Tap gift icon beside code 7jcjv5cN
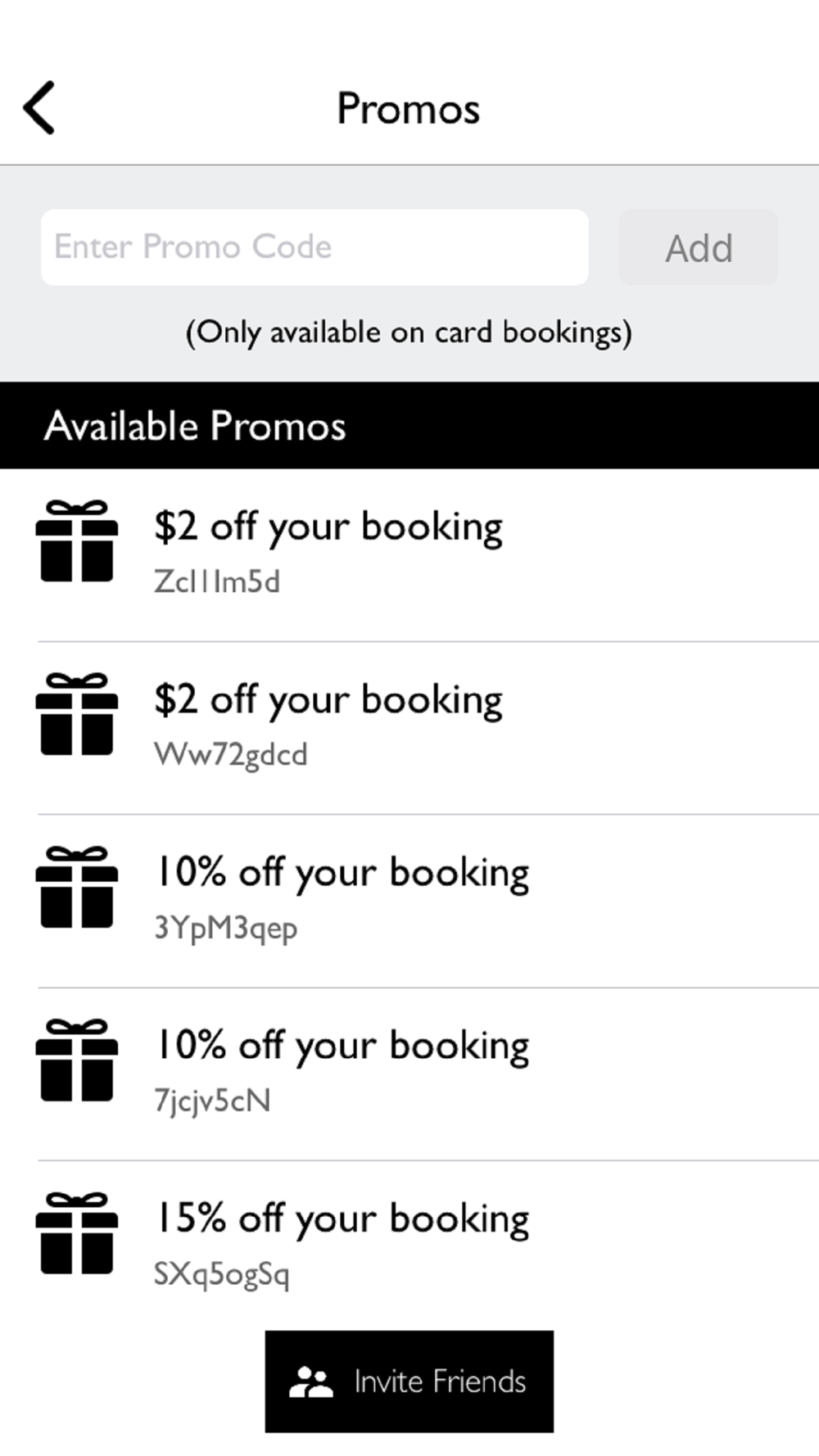The image size is (819, 1456). [77, 1060]
